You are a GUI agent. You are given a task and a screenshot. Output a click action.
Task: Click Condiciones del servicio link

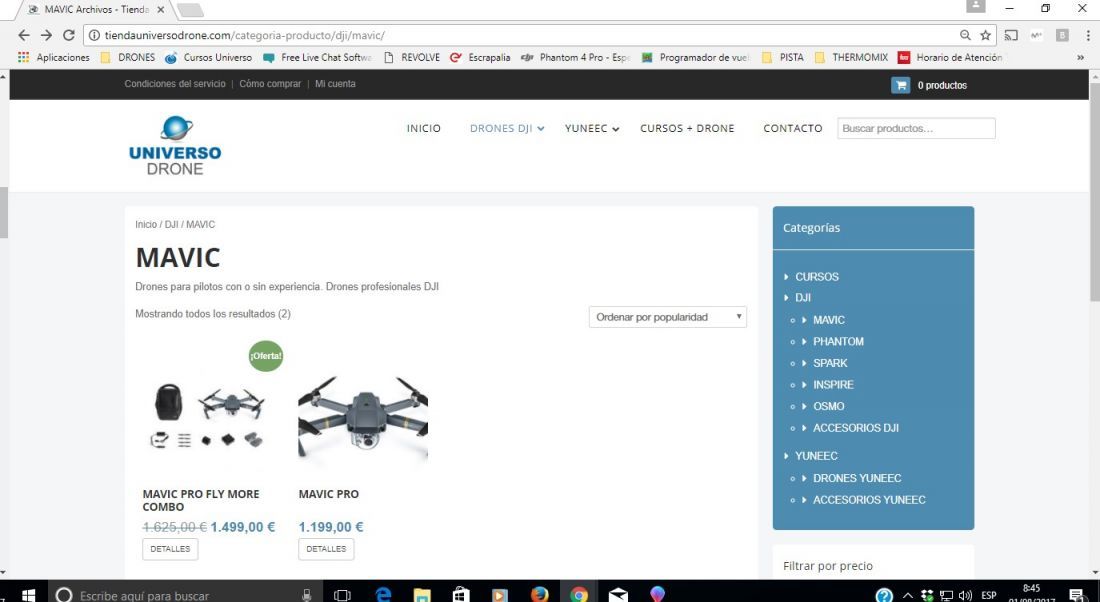[175, 83]
